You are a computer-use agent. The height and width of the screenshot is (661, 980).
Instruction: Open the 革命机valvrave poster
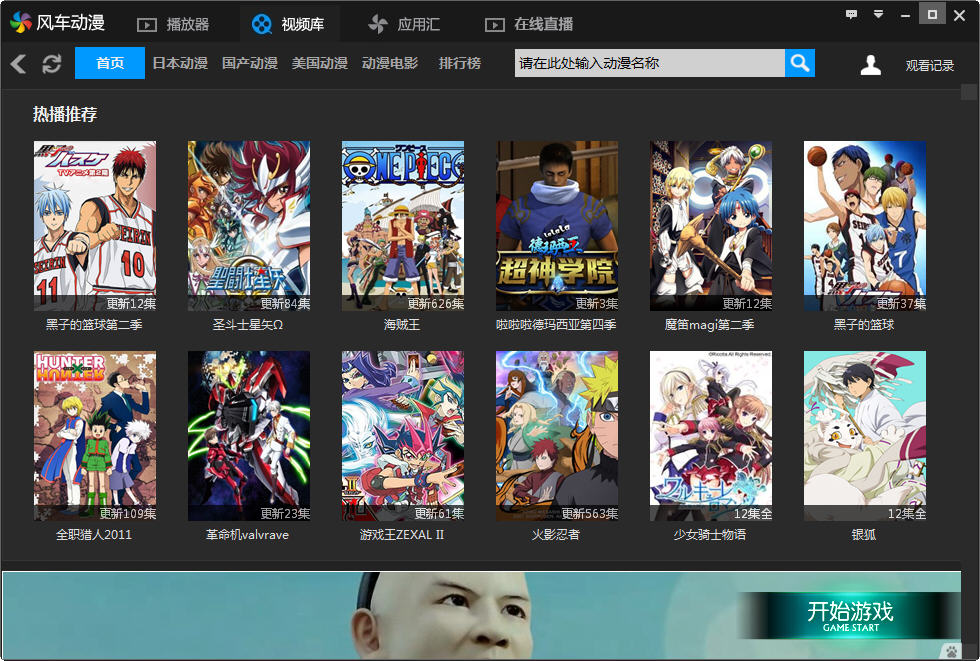pos(249,435)
